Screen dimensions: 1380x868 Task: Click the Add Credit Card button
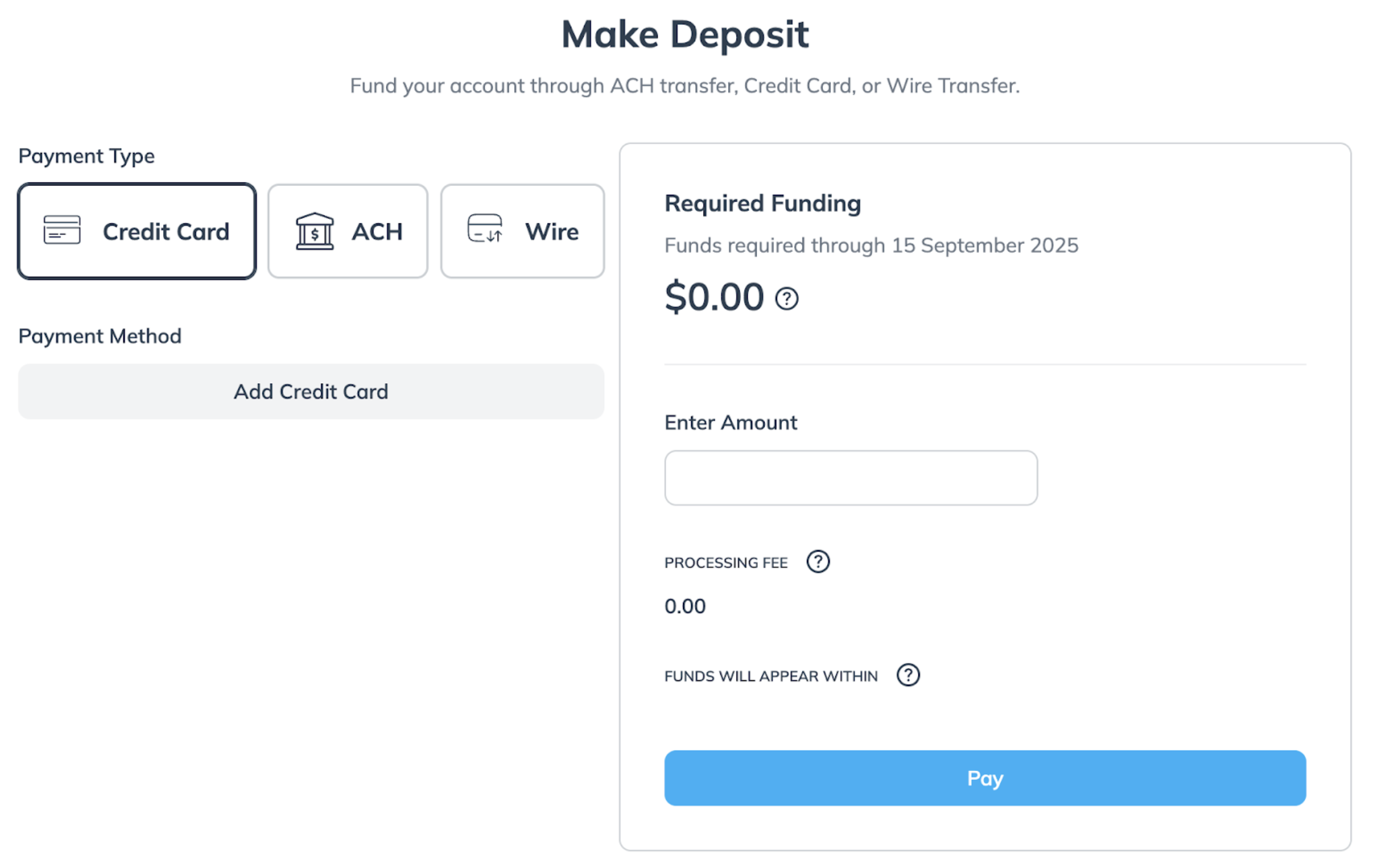311,391
